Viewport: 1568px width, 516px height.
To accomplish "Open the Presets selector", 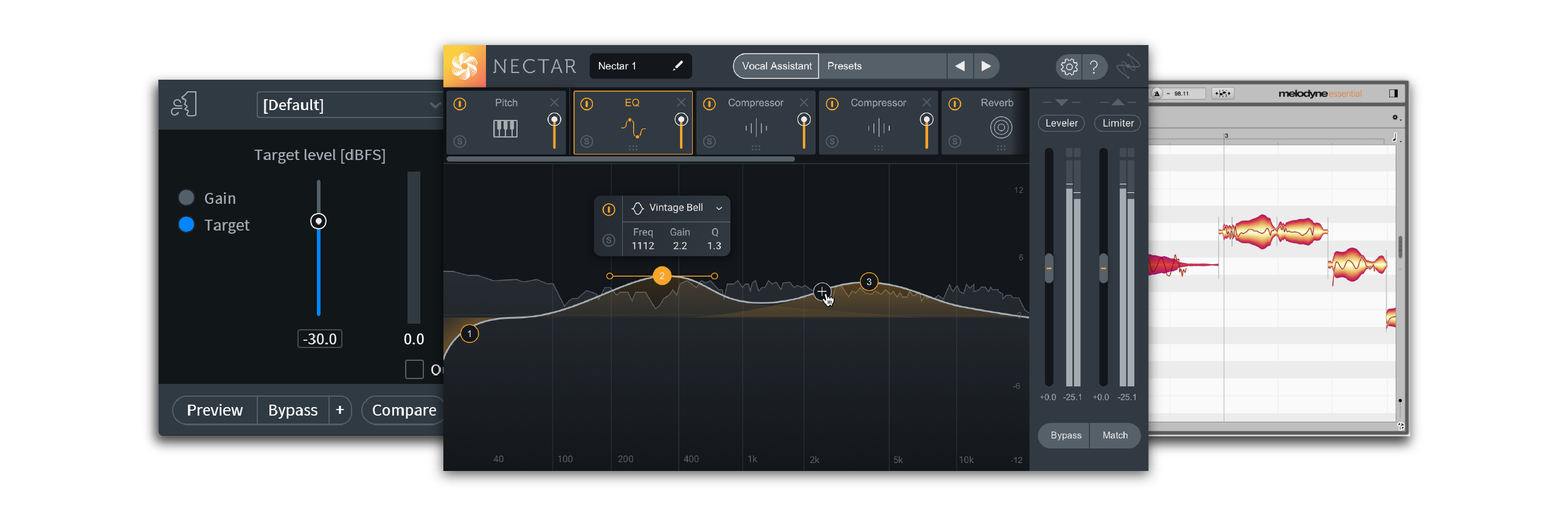I will pos(881,66).
